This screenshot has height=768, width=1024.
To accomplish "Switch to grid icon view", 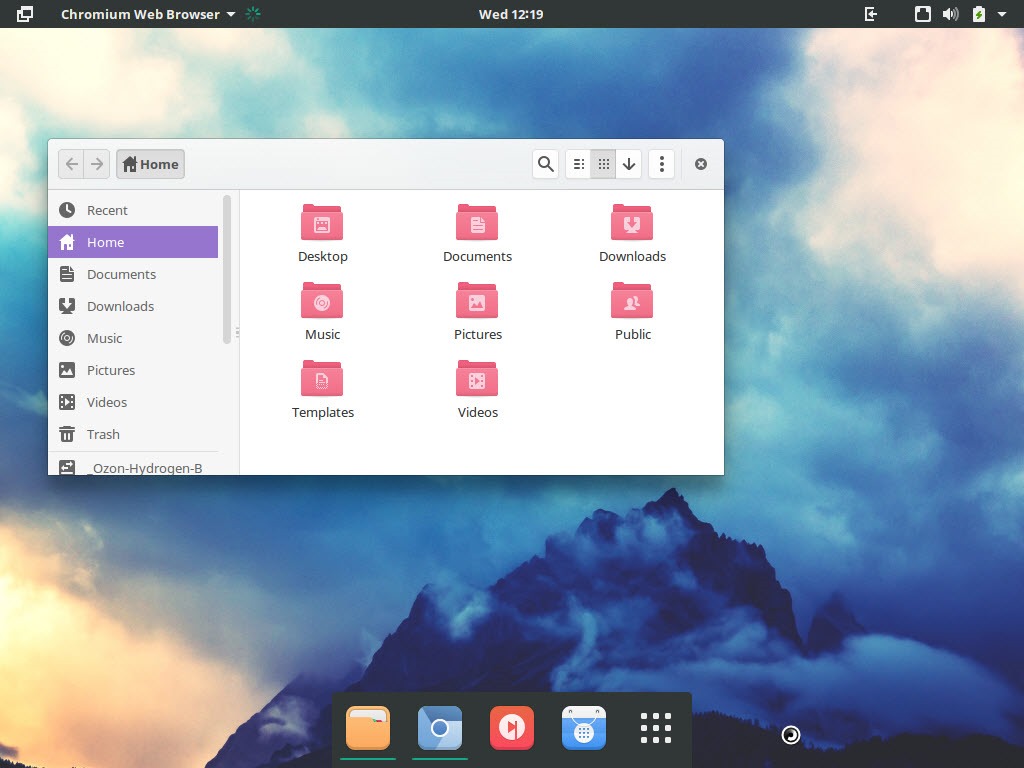I will coord(603,164).
